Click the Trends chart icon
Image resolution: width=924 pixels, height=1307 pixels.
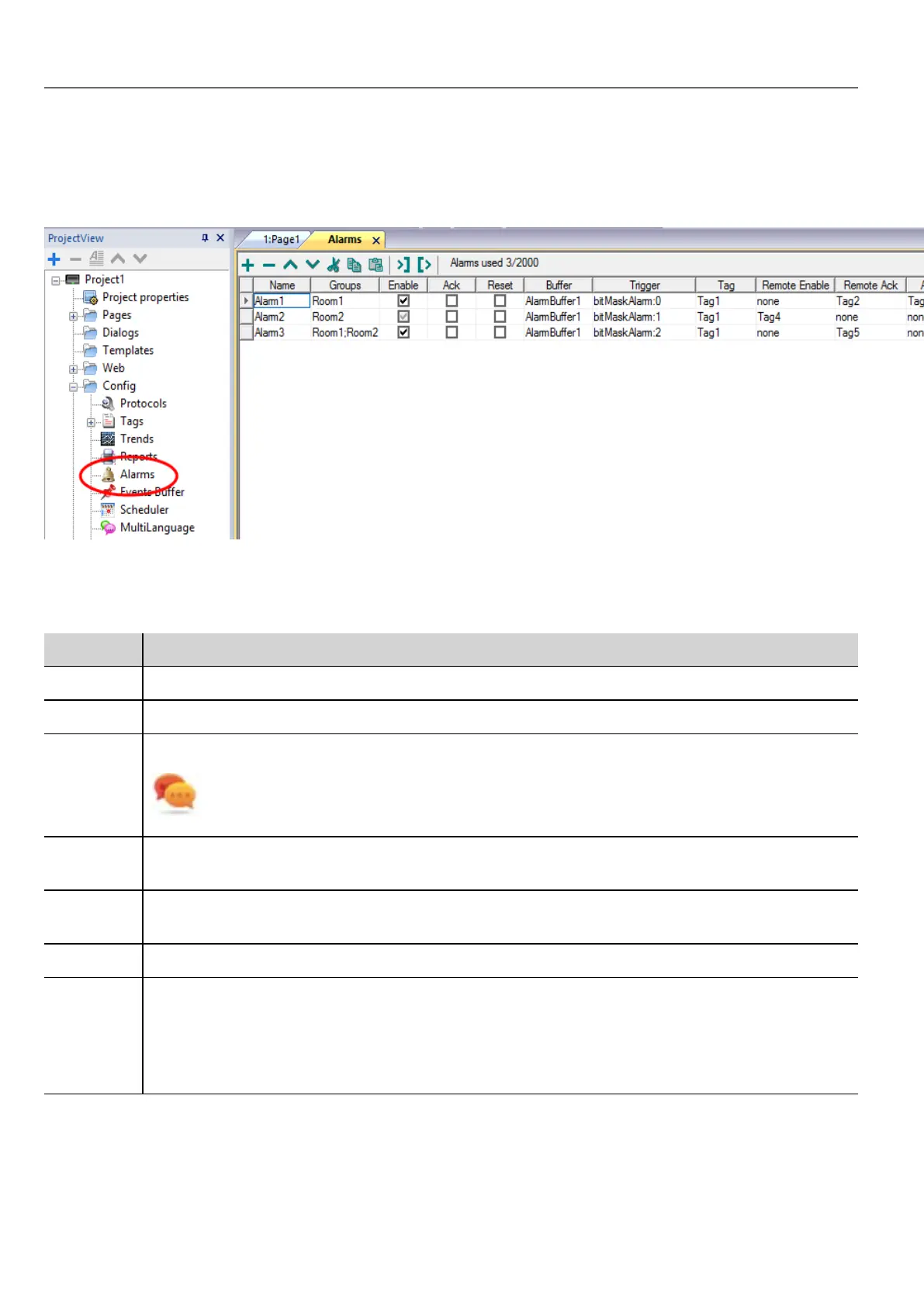tap(108, 439)
